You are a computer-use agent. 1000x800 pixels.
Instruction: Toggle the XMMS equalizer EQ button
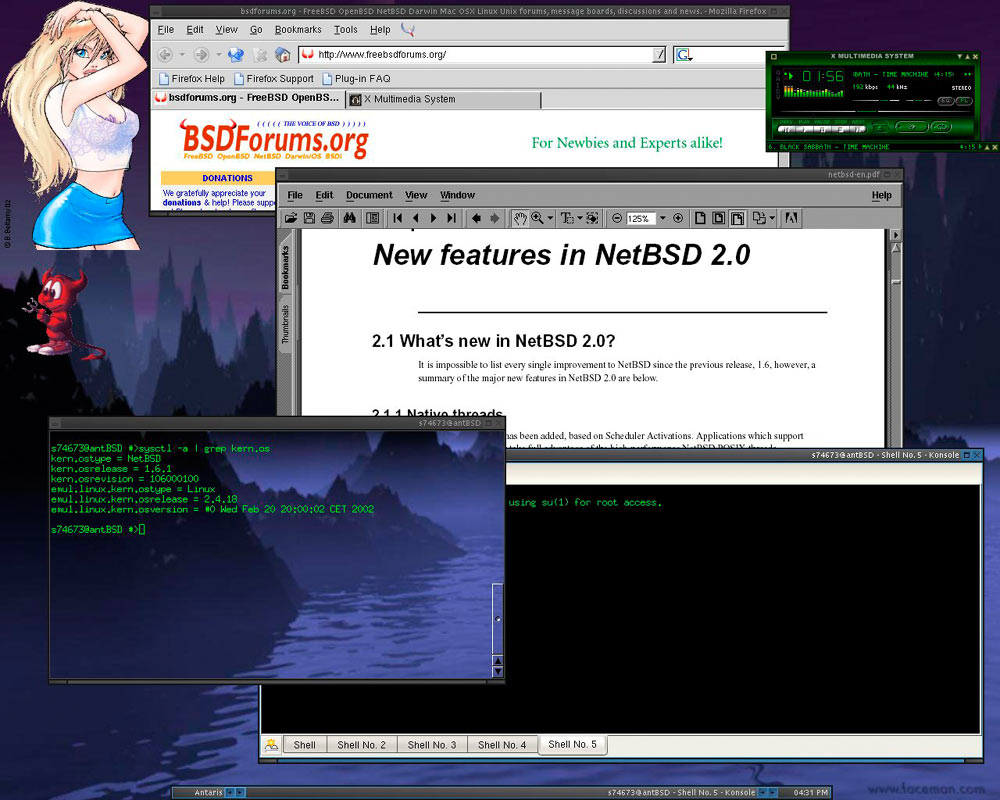(x=944, y=101)
